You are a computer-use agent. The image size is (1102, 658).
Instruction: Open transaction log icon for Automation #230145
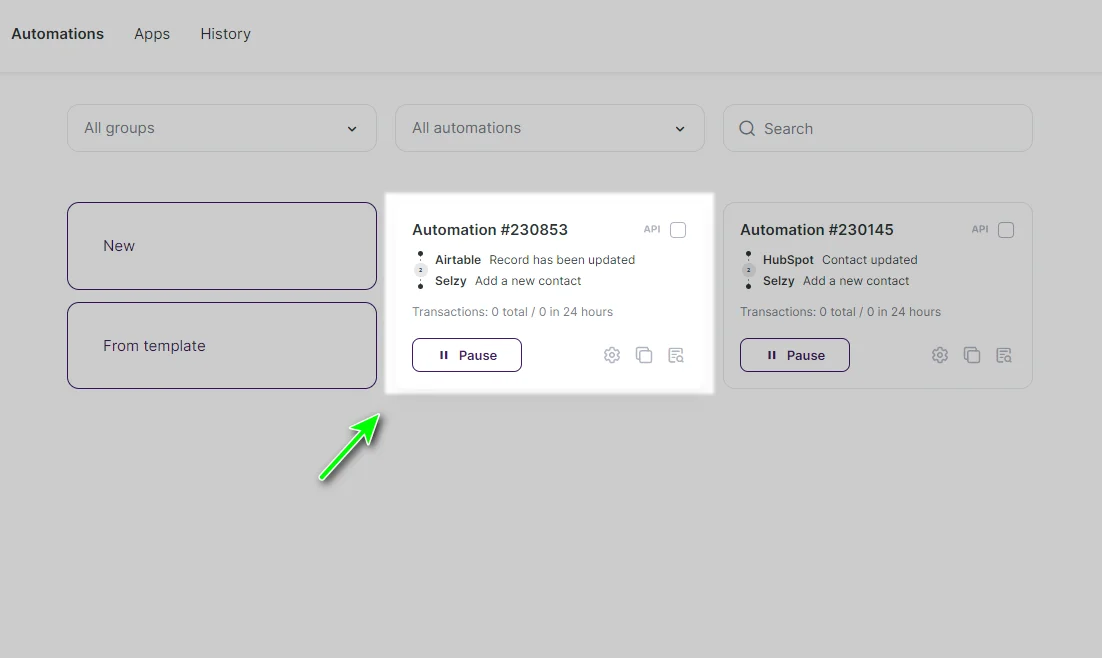(x=1004, y=354)
